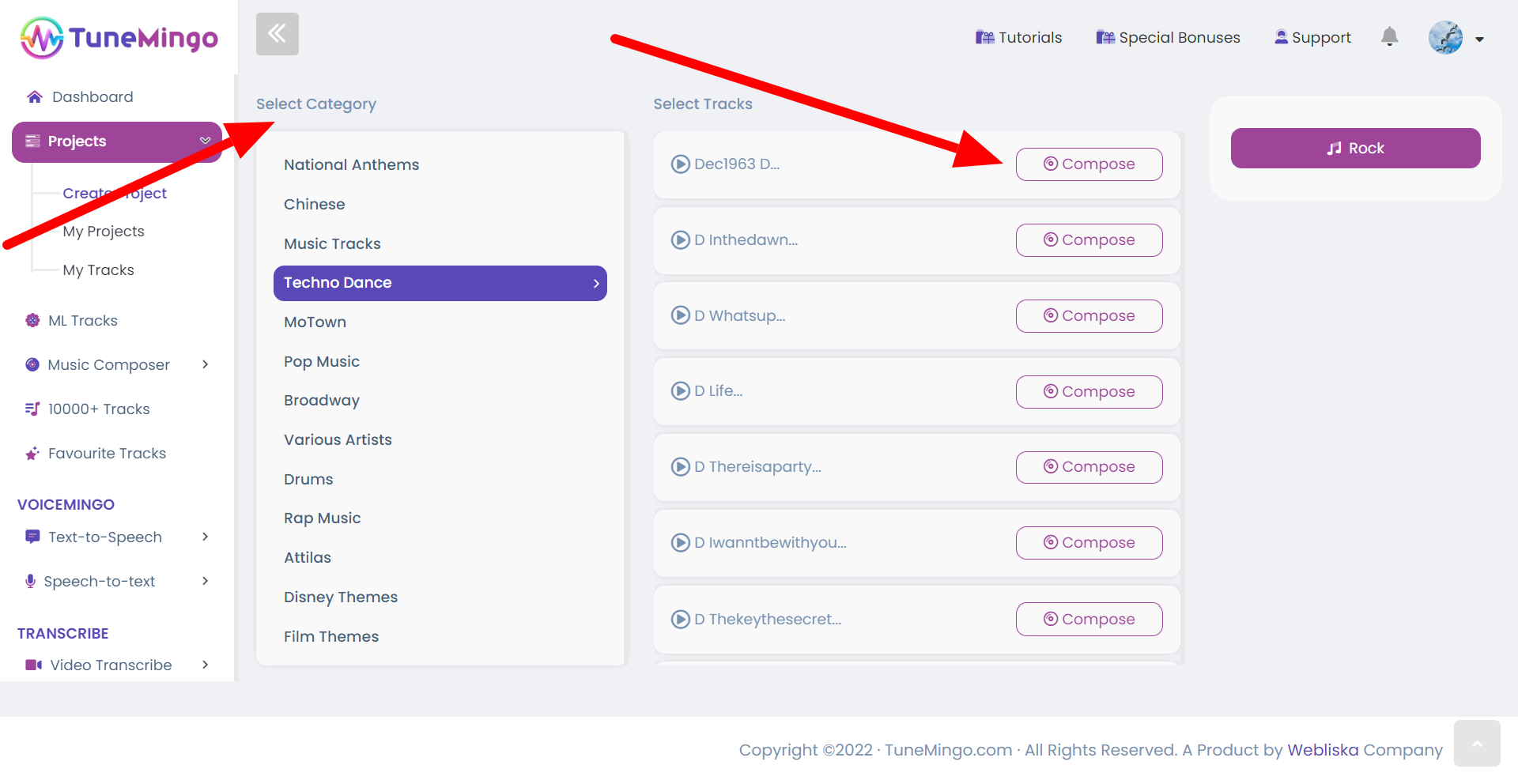Image resolution: width=1518 pixels, height=784 pixels.
Task: Click the notification bell icon
Action: [1389, 36]
